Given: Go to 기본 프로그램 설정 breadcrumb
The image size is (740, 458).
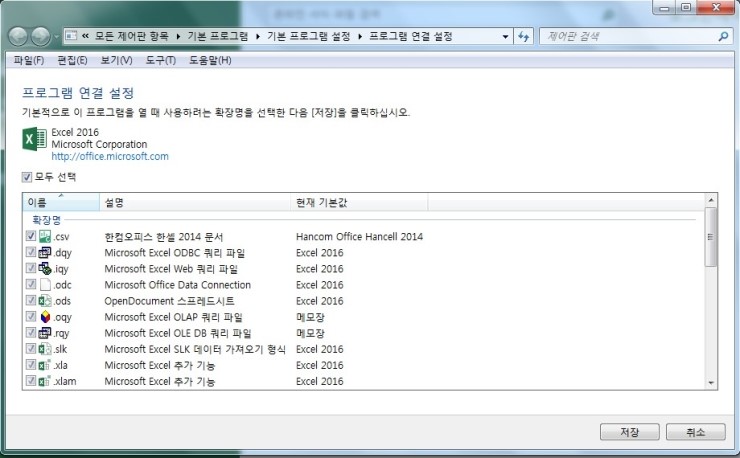Looking at the screenshot, I should pos(309,36).
